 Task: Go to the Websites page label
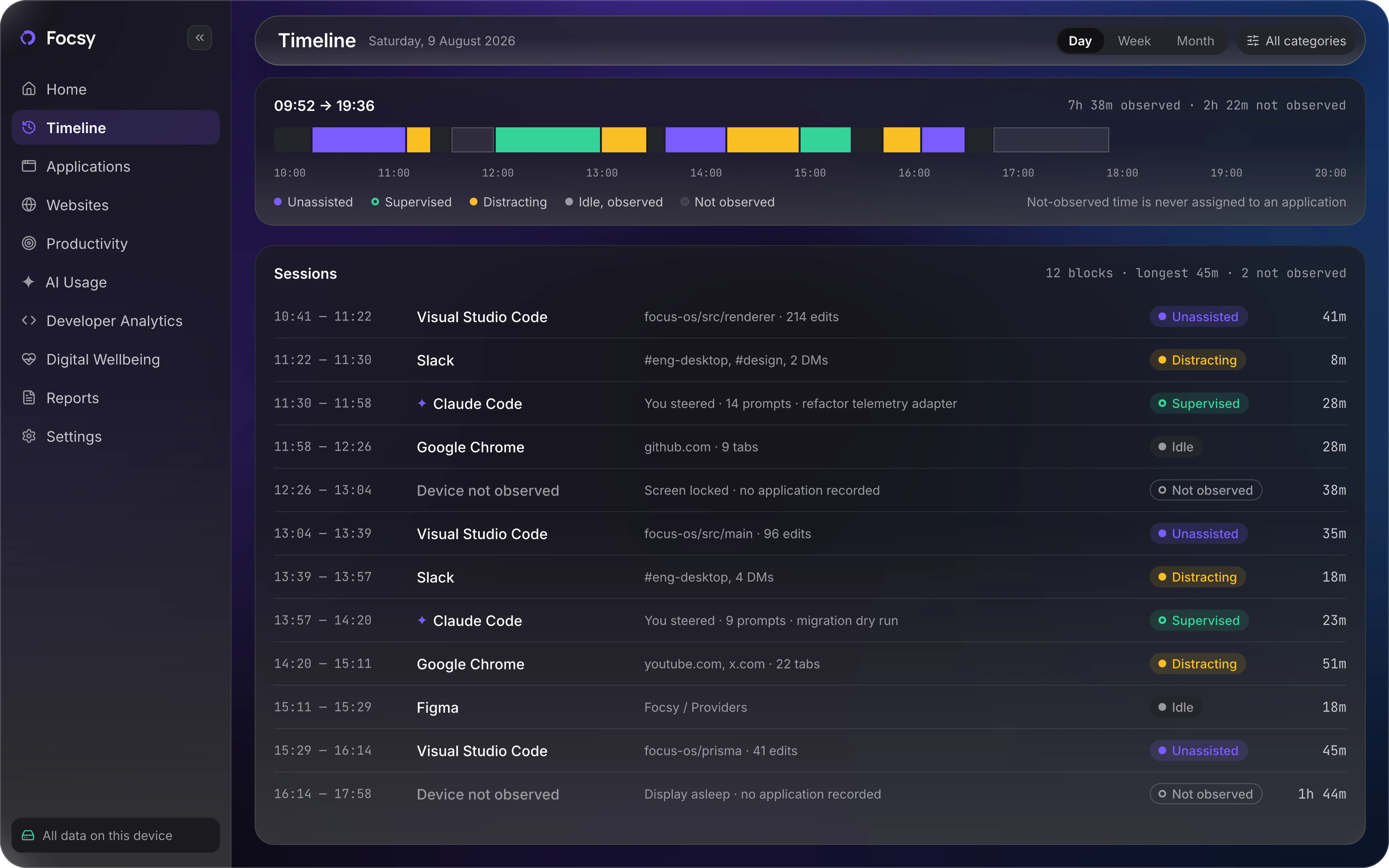tap(77, 205)
